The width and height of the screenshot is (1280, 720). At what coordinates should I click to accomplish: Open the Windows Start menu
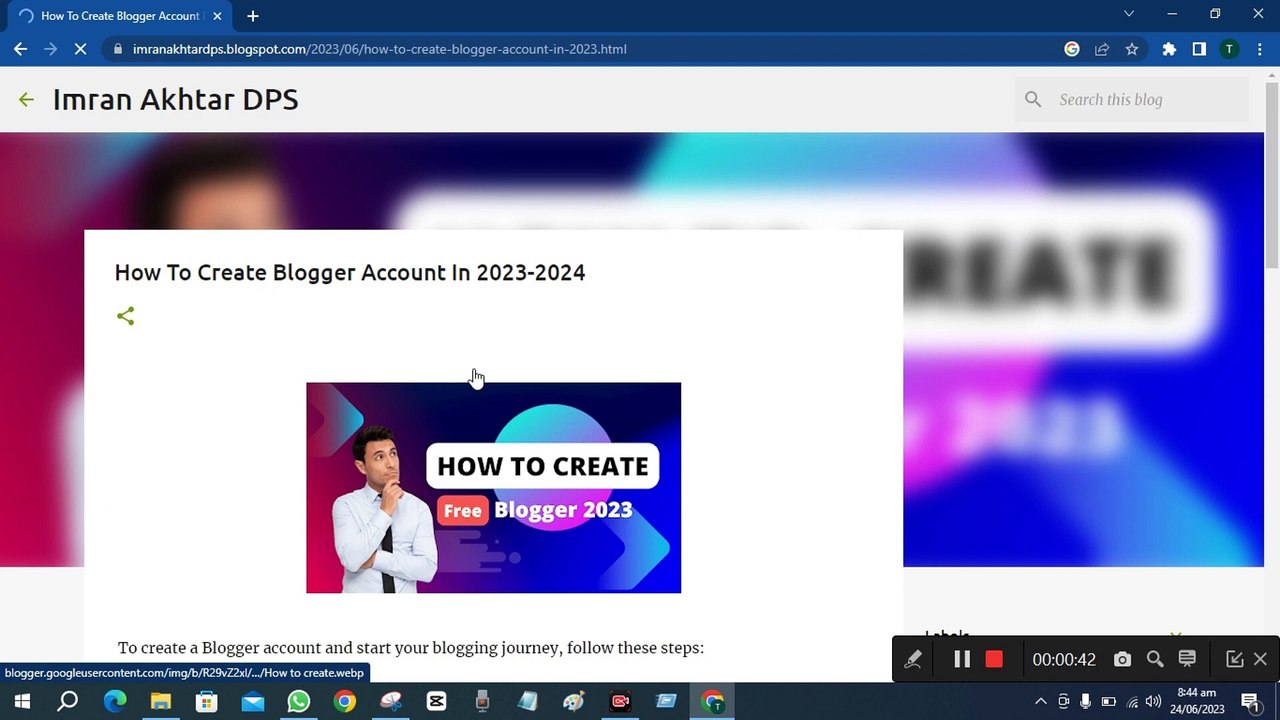coord(22,701)
